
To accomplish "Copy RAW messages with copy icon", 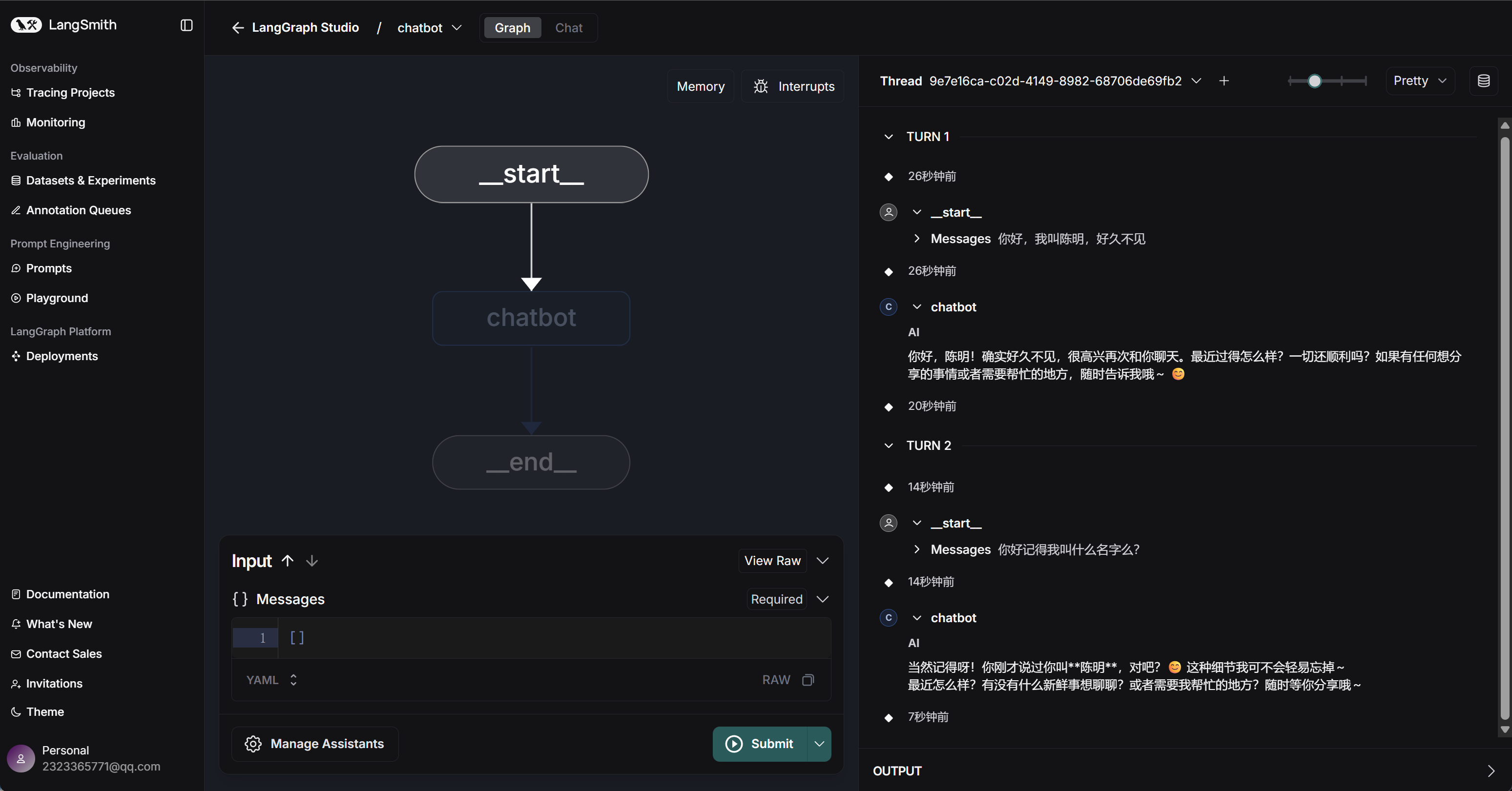I will (x=808, y=680).
